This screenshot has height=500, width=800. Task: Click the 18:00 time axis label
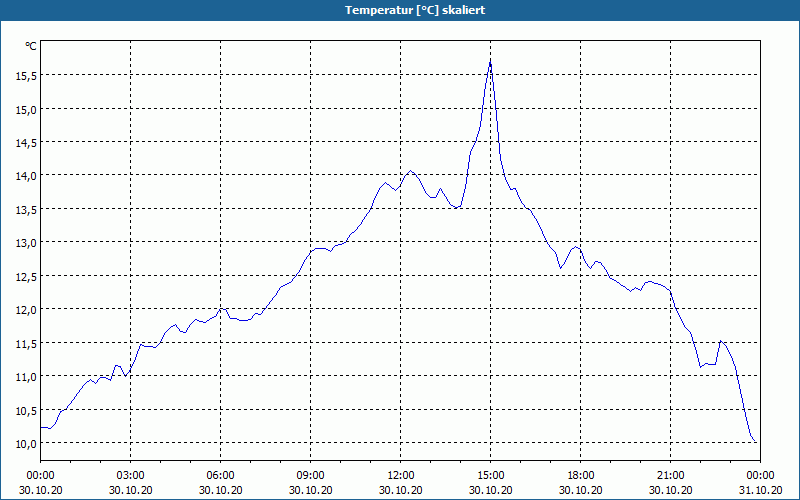point(581,476)
